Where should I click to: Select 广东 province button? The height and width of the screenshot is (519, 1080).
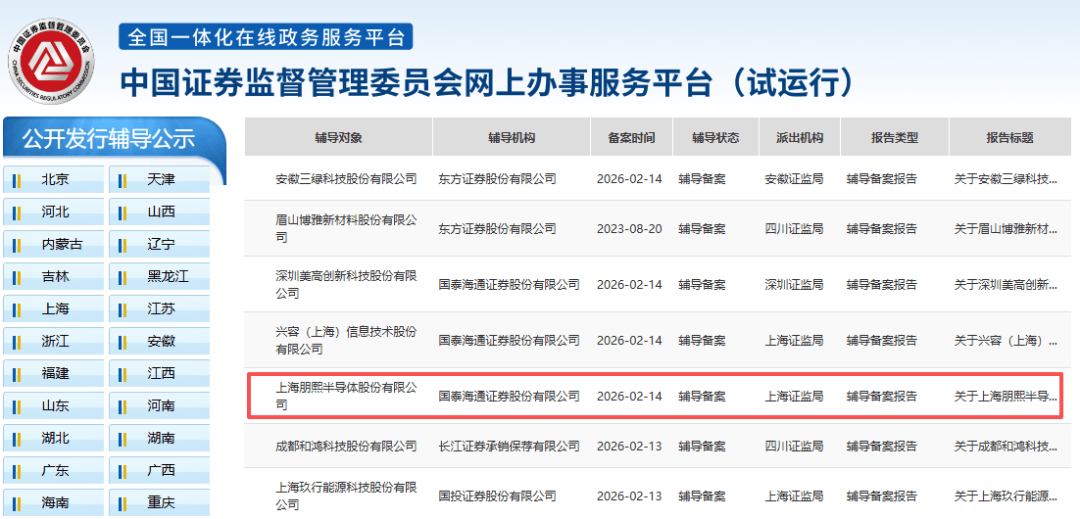[x=55, y=470]
